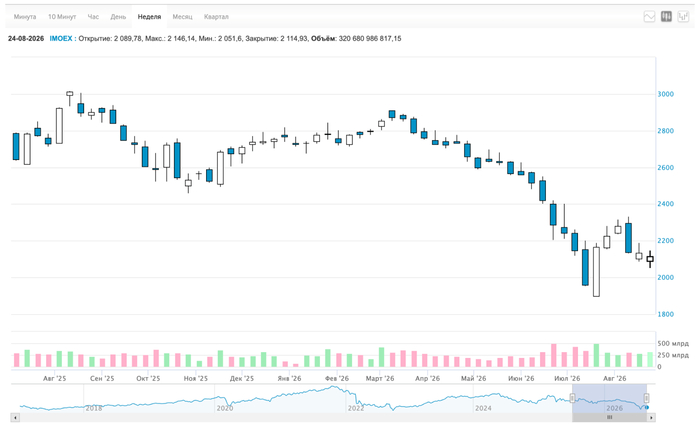The image size is (700, 427).
Task: Click the 2000 price axis label
Action: coord(666,277)
